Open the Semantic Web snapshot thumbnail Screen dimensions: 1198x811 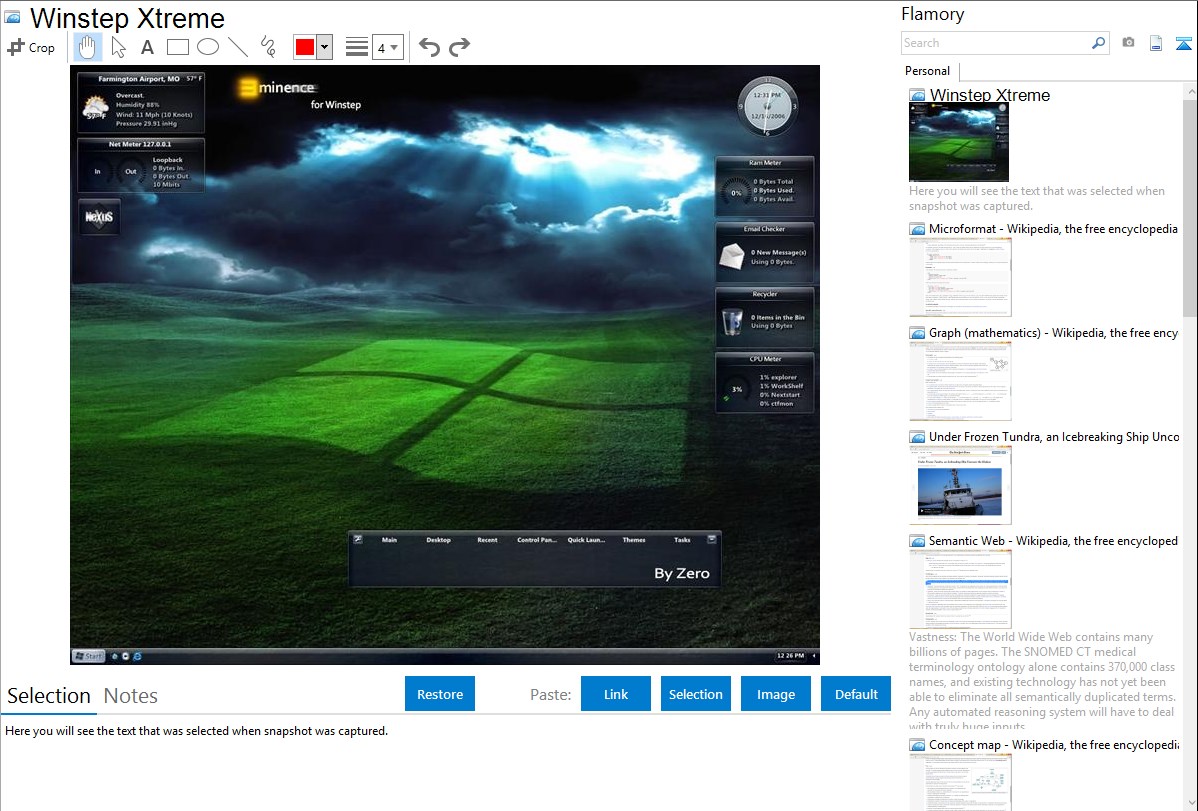(x=960, y=588)
